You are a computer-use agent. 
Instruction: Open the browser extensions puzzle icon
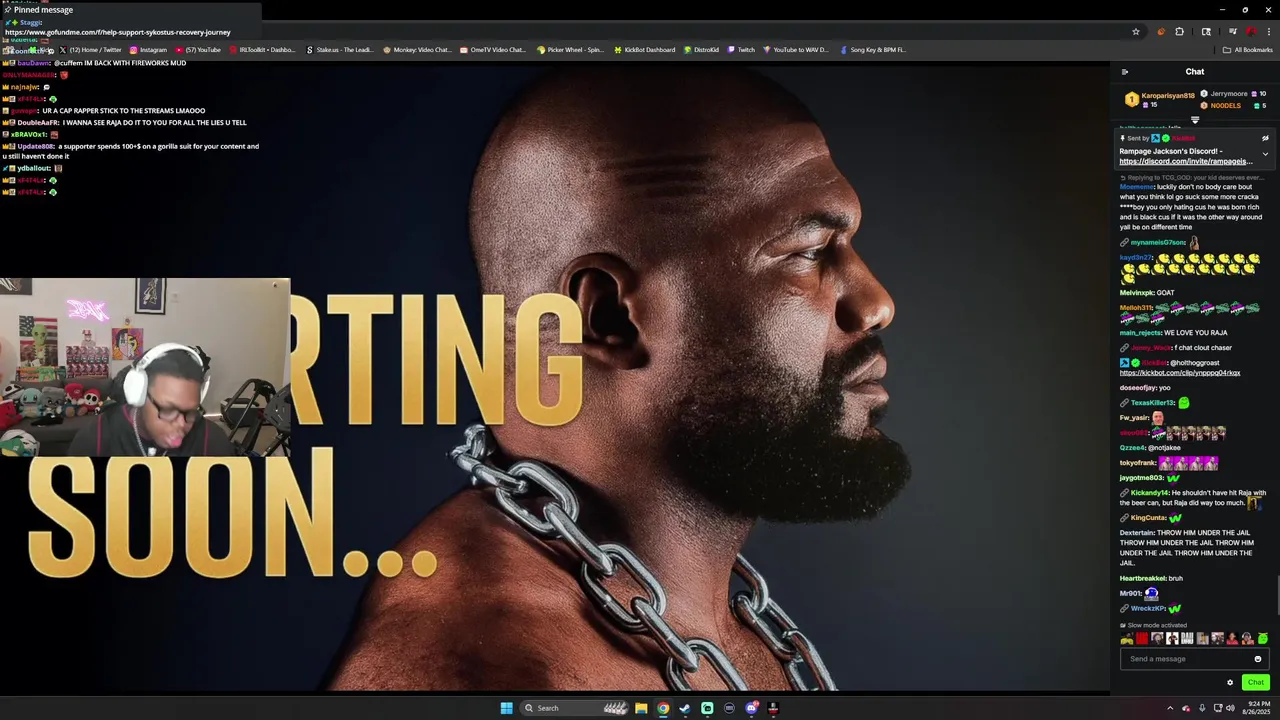pyautogui.click(x=1179, y=31)
